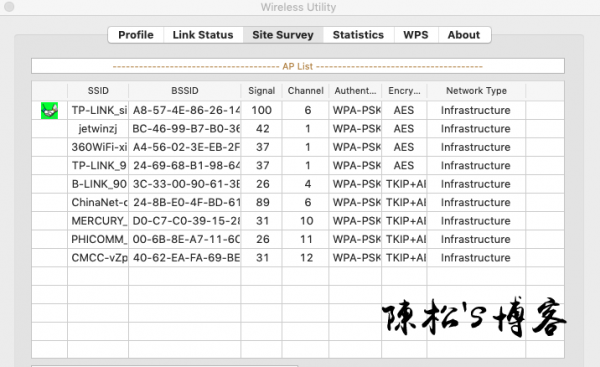
Task: Select the PHICOMM_ access point
Action: point(298,239)
